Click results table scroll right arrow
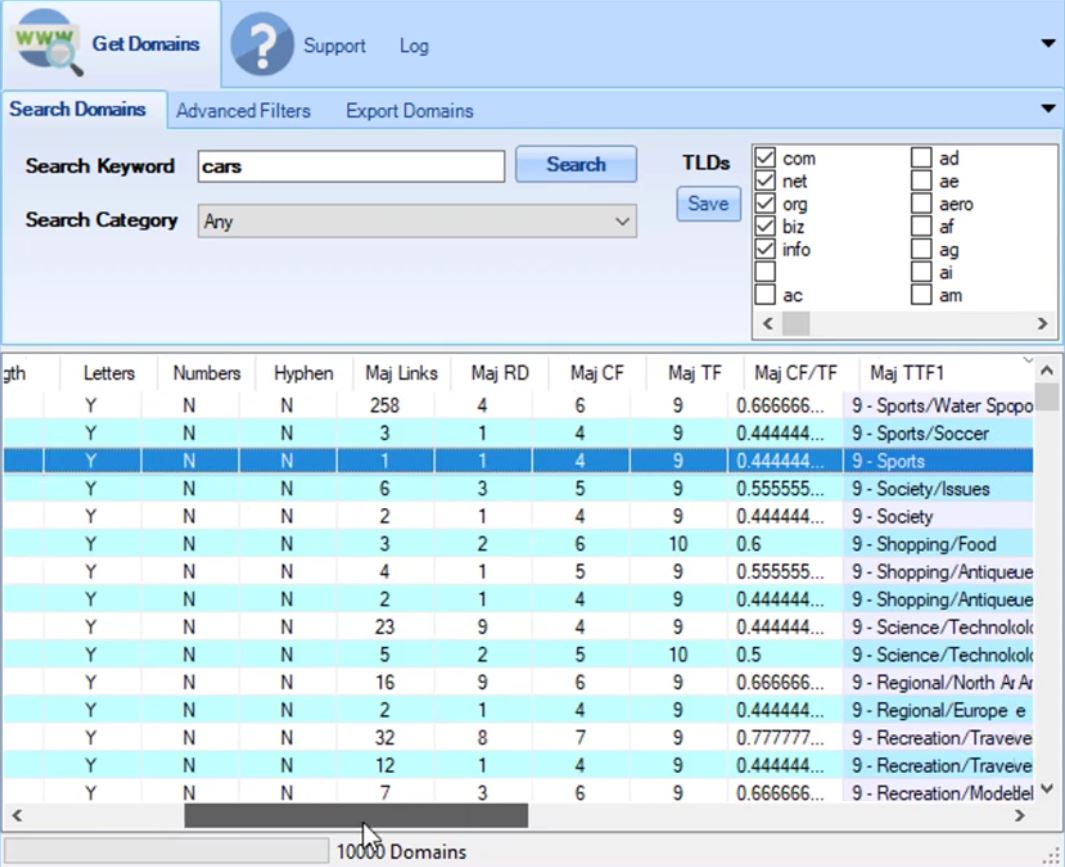 point(1019,815)
